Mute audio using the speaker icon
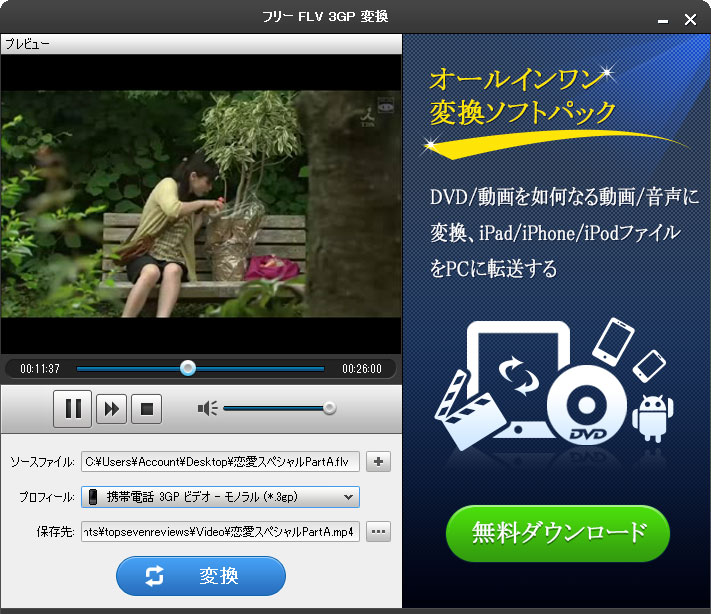 pos(207,408)
